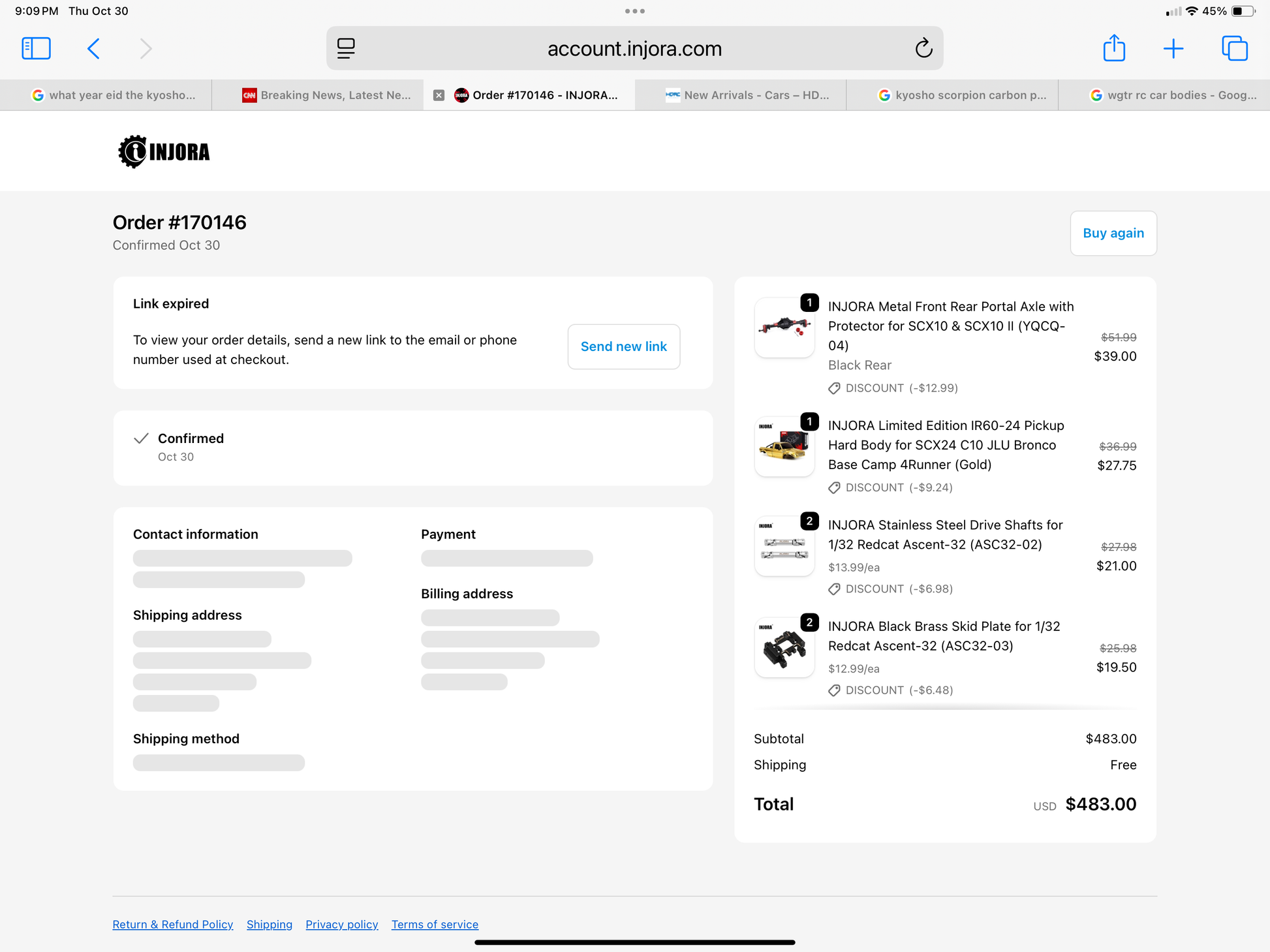Viewport: 1270px width, 952px height.
Task: Tap the account.injora.com address field
Action: click(634, 48)
